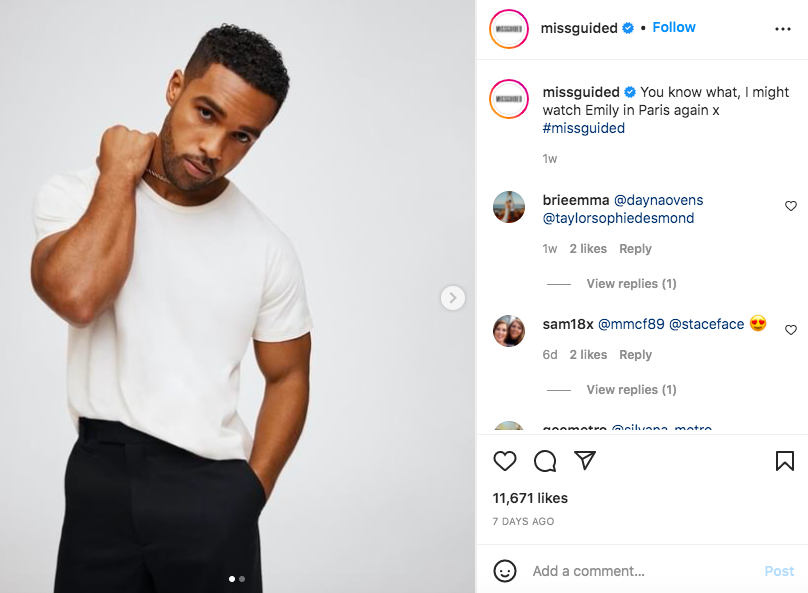Image resolution: width=808 pixels, height=593 pixels.
Task: Go to next photo with the arrow
Action: point(453,298)
